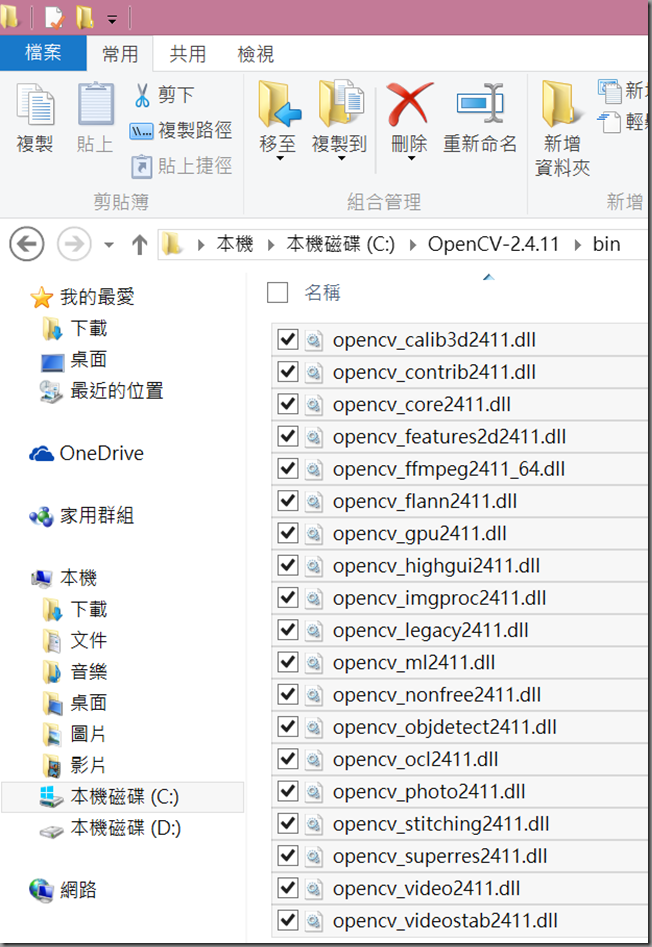
Task: Click the Forward navigation arrow
Action: coord(74,244)
